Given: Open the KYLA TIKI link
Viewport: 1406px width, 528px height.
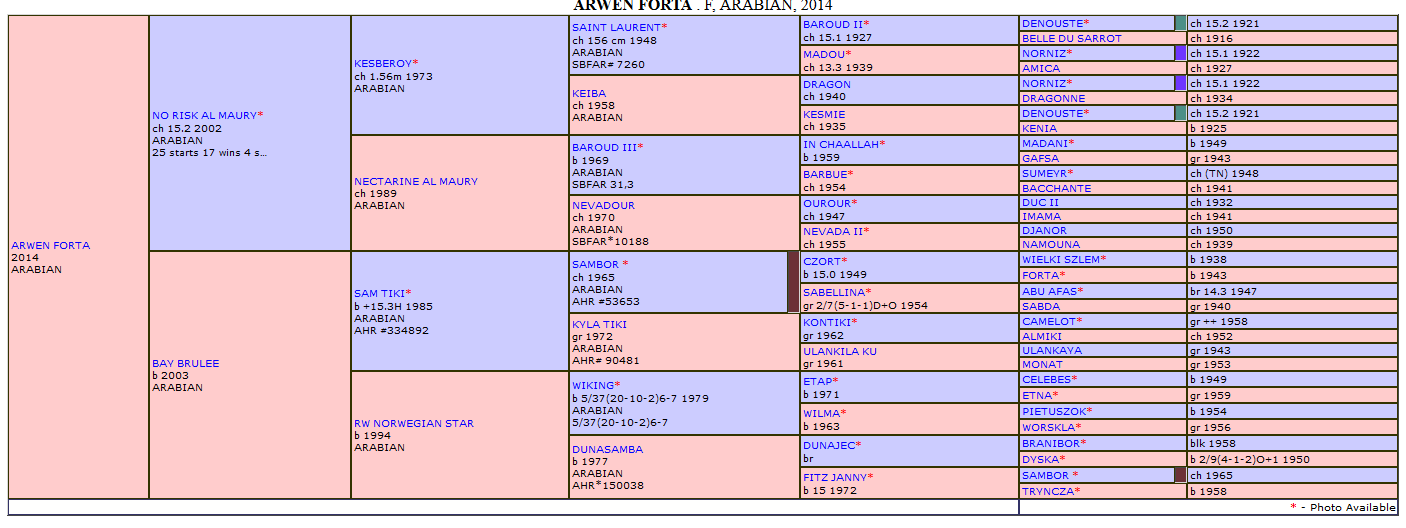Looking at the screenshot, I should tap(600, 324).
